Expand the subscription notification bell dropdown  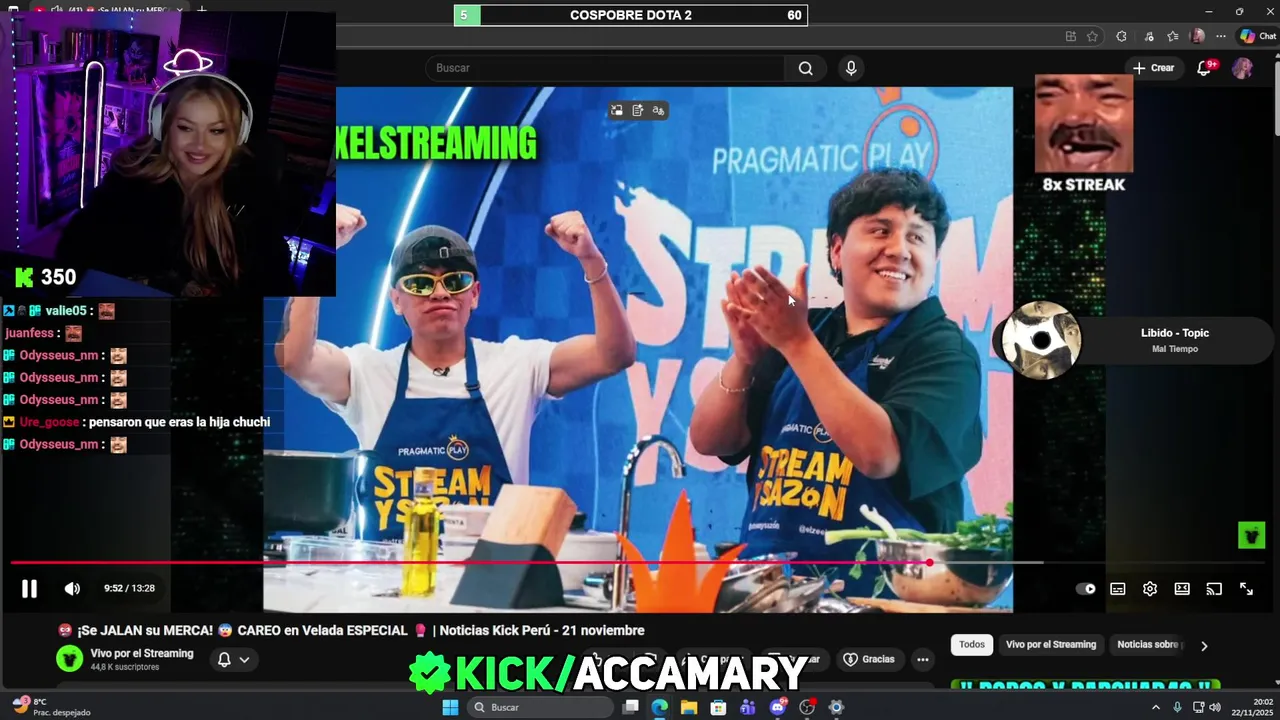pos(233,659)
